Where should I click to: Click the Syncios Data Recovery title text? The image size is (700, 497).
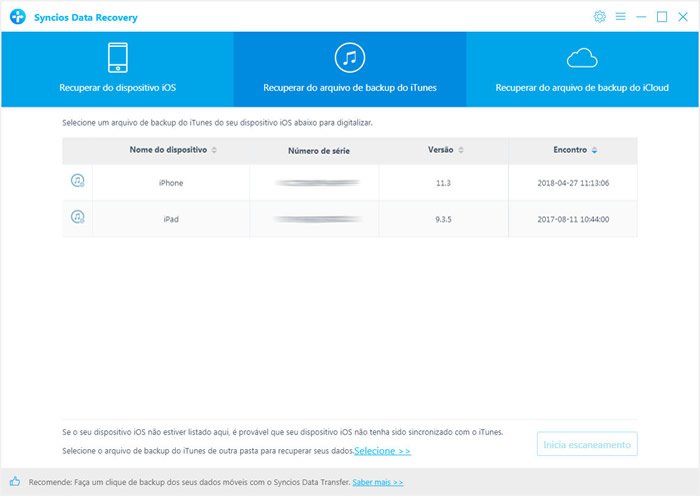[86, 18]
